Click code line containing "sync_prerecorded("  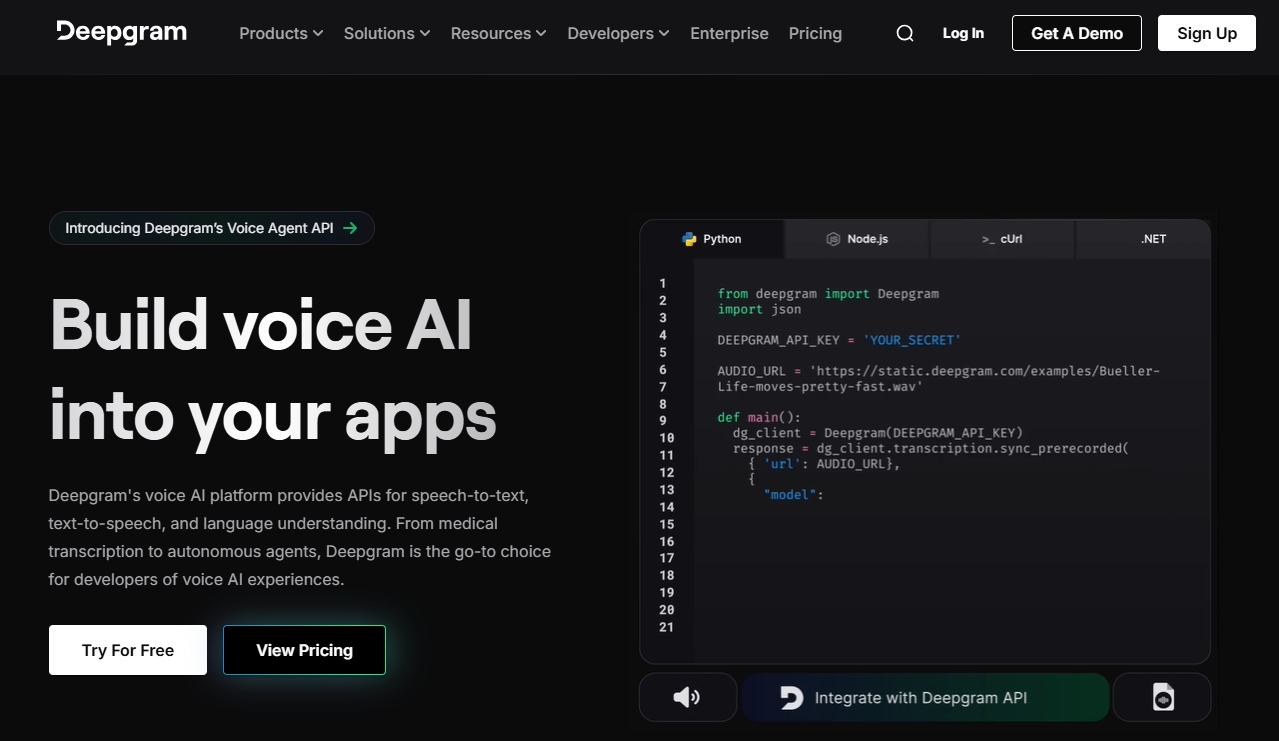(x=930, y=448)
